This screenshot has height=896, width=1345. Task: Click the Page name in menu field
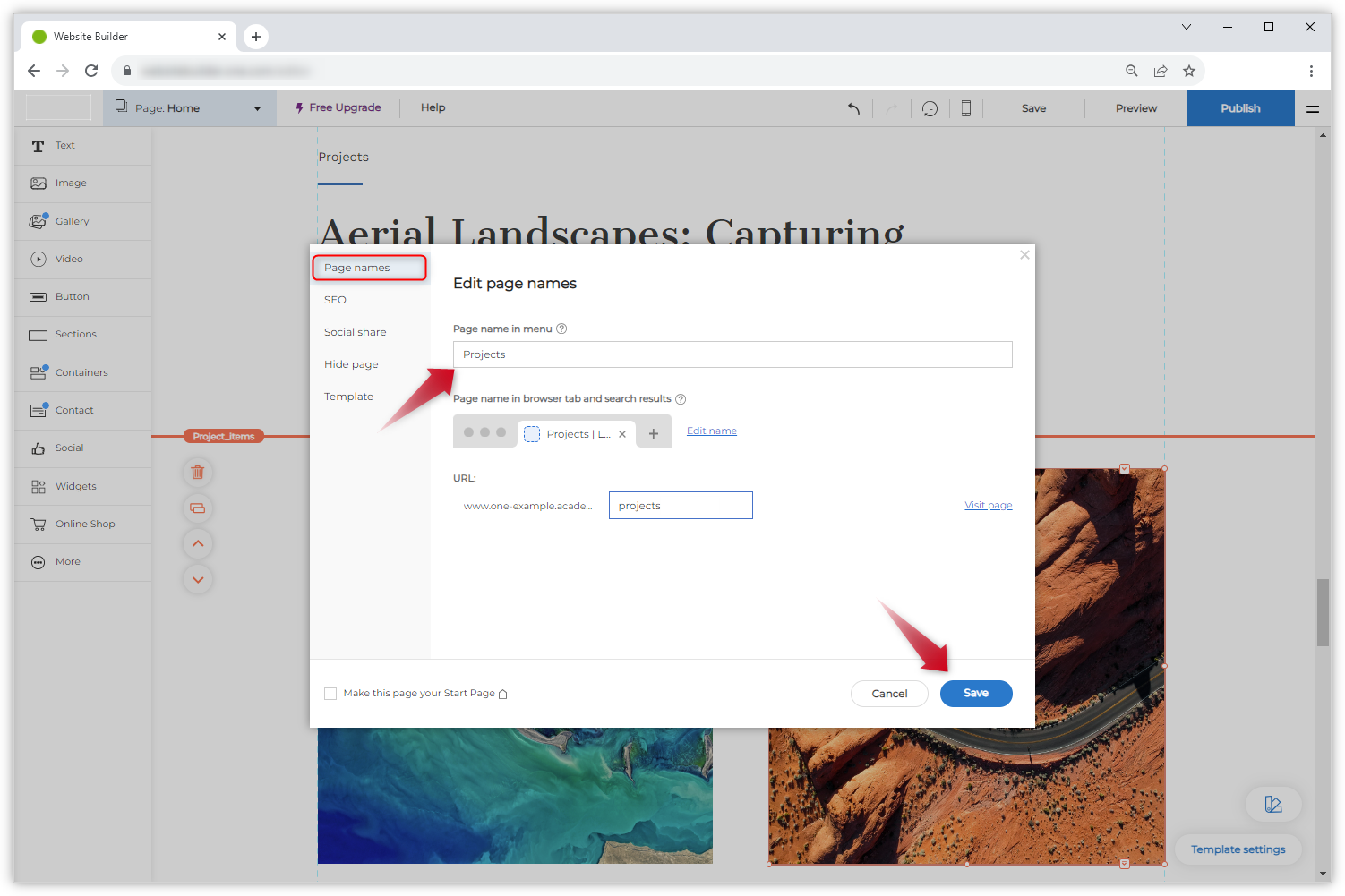(x=732, y=354)
